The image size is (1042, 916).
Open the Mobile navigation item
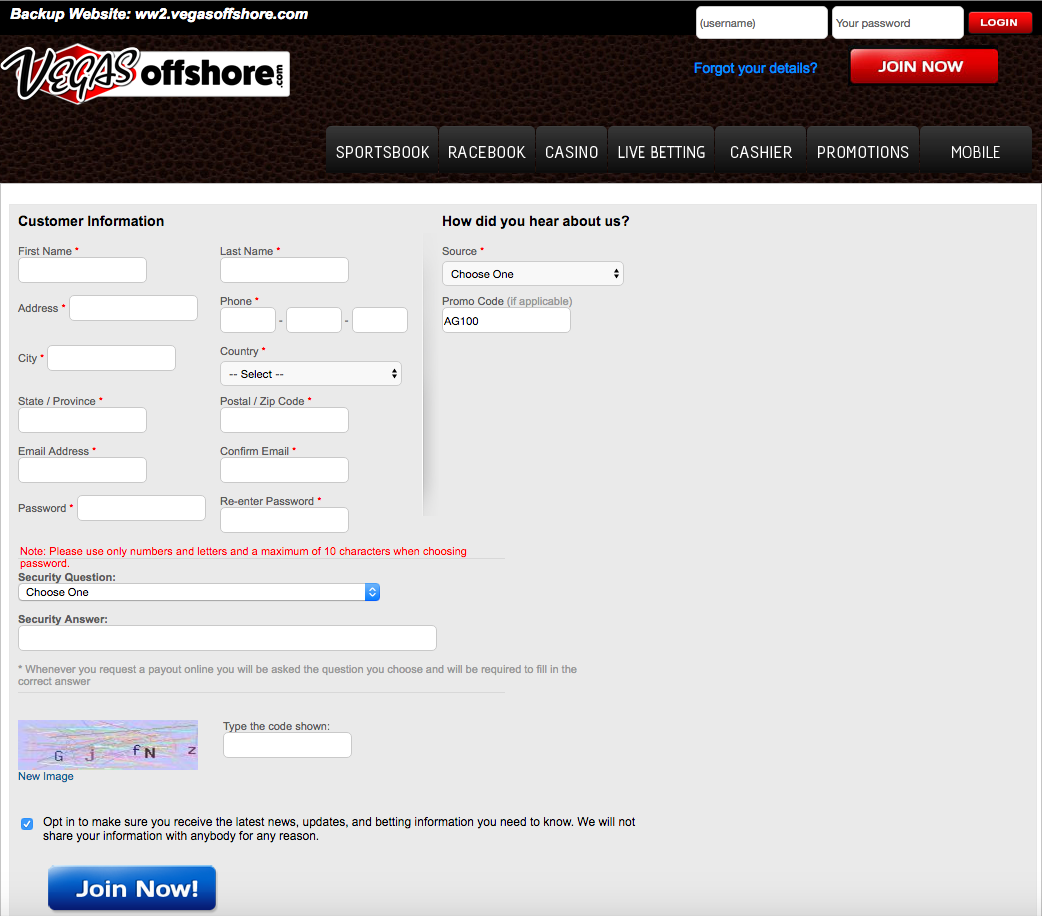point(976,152)
